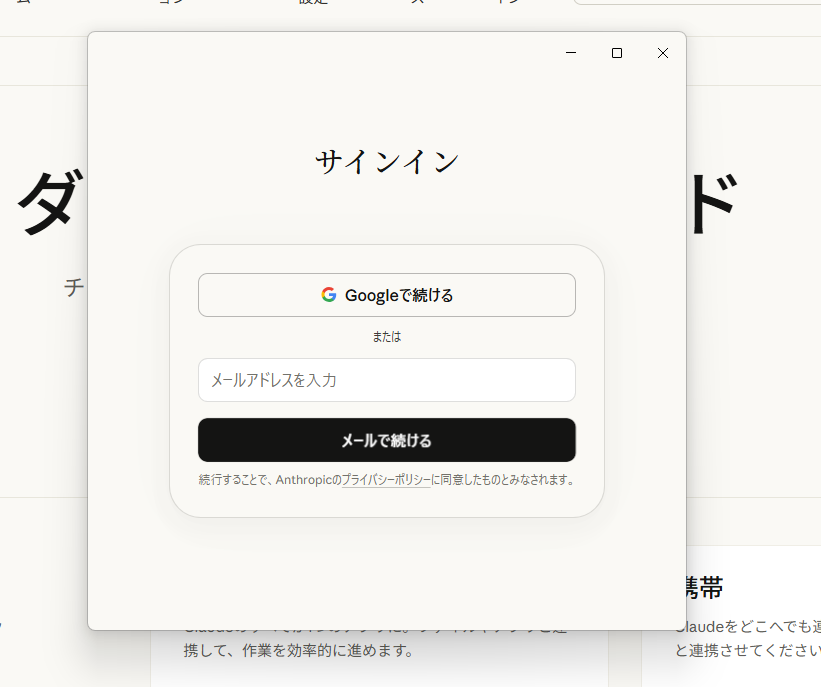Click the X icon to dismiss sign-in

coord(662,53)
